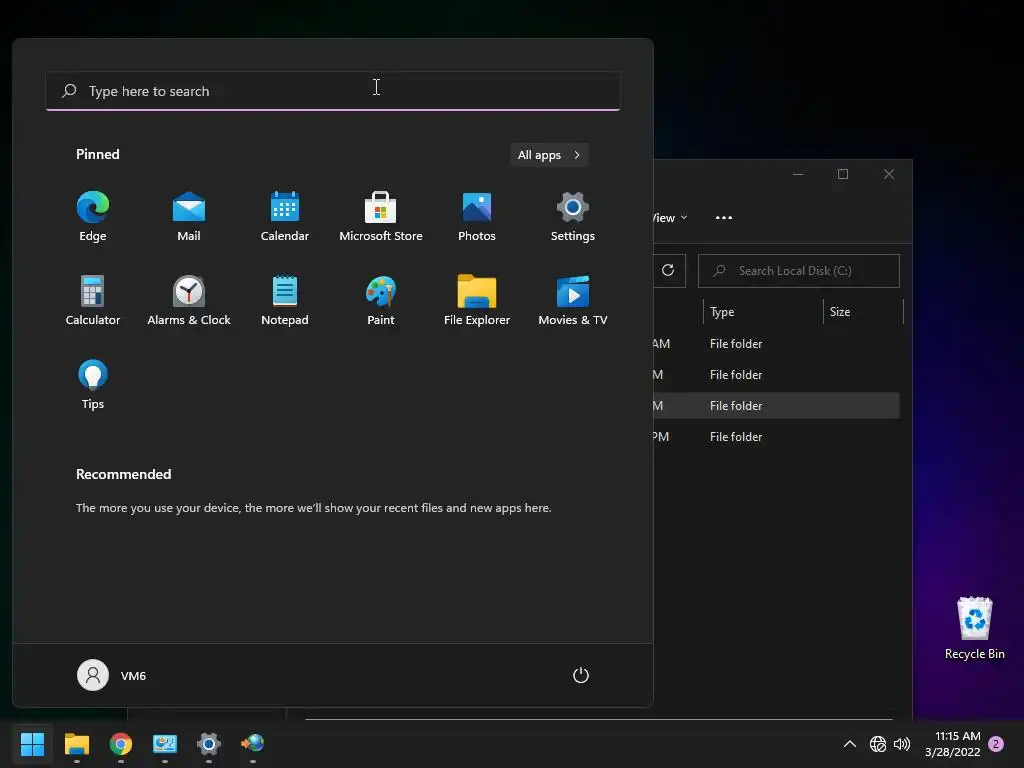Screen dimensions: 1024x768
Task: Click the Windows Start button on taskbar
Action: [33, 744]
